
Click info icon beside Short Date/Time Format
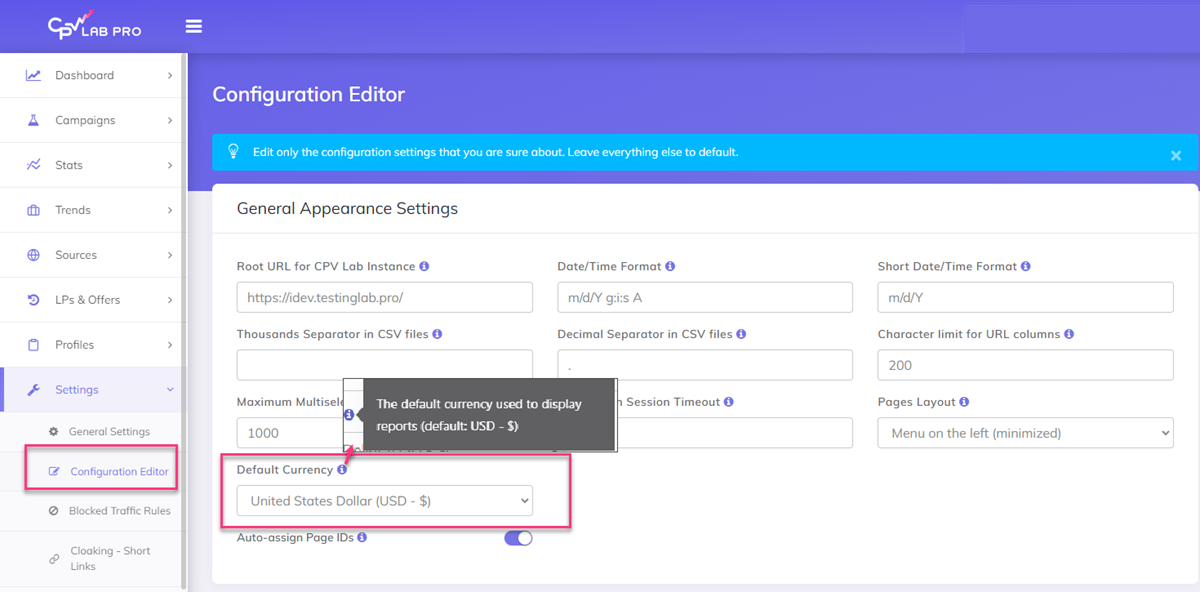pyautogui.click(x=1026, y=267)
